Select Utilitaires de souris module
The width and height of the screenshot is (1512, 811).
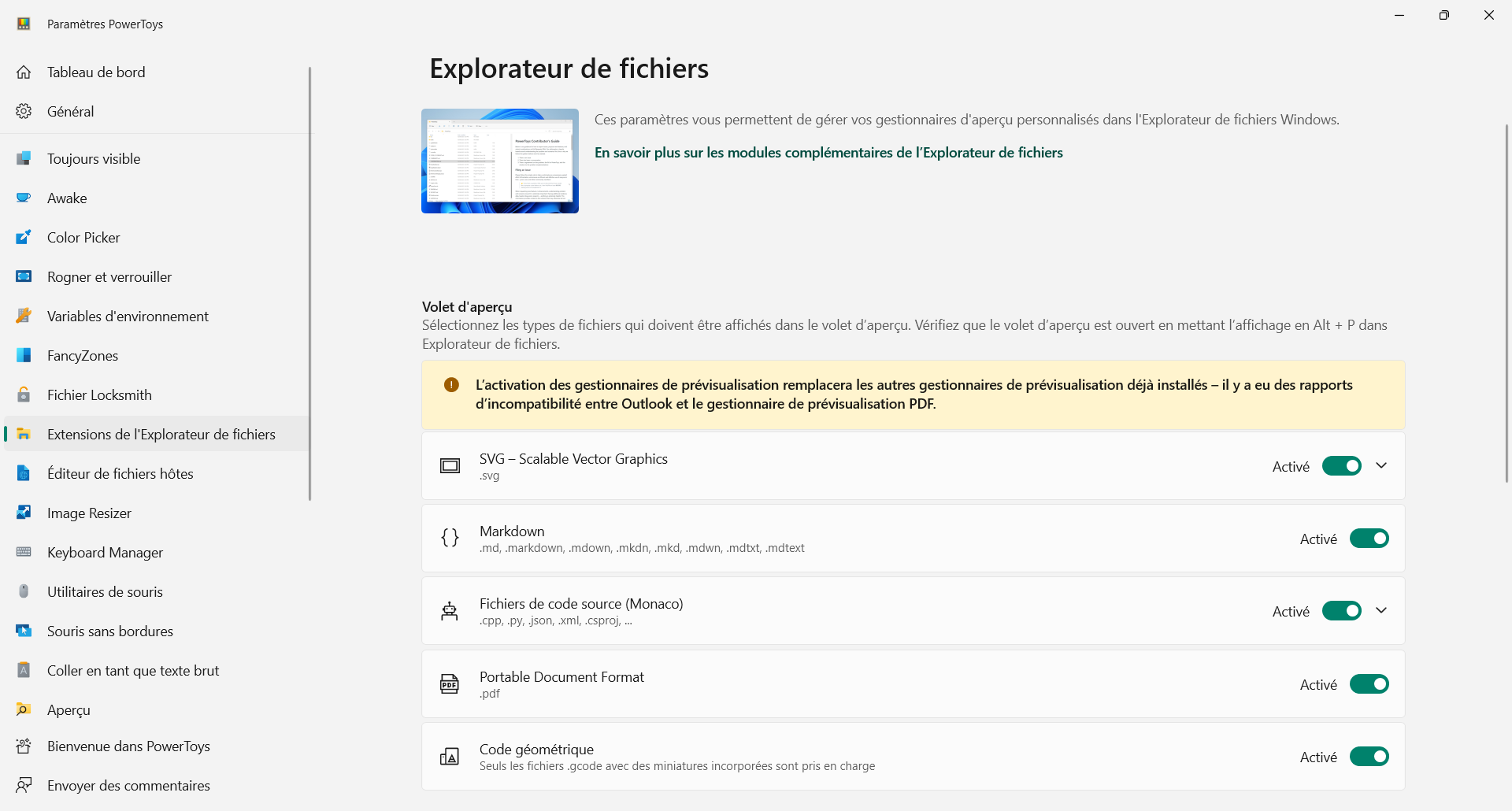click(x=156, y=592)
